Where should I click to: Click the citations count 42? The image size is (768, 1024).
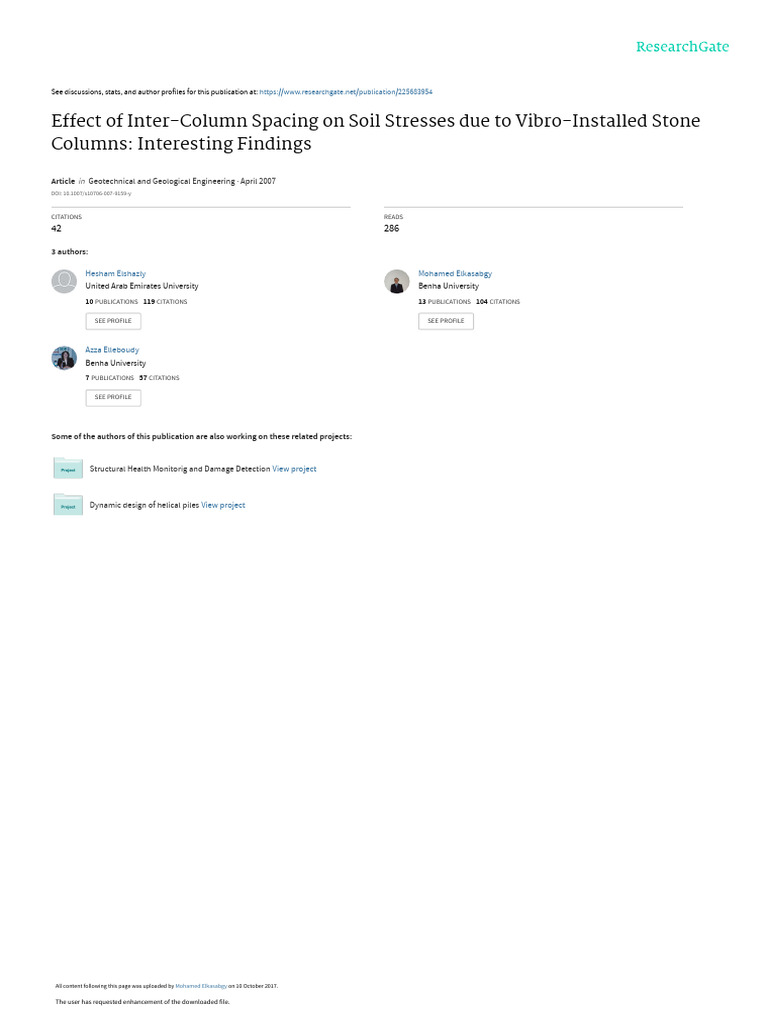(x=56, y=229)
